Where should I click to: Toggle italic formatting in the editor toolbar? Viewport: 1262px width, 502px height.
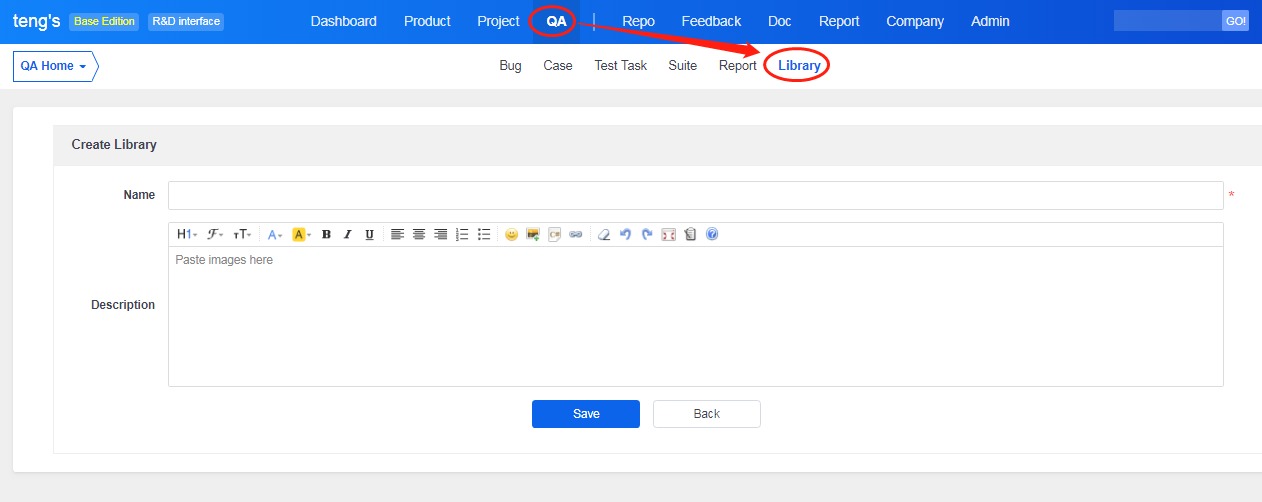[x=348, y=235]
